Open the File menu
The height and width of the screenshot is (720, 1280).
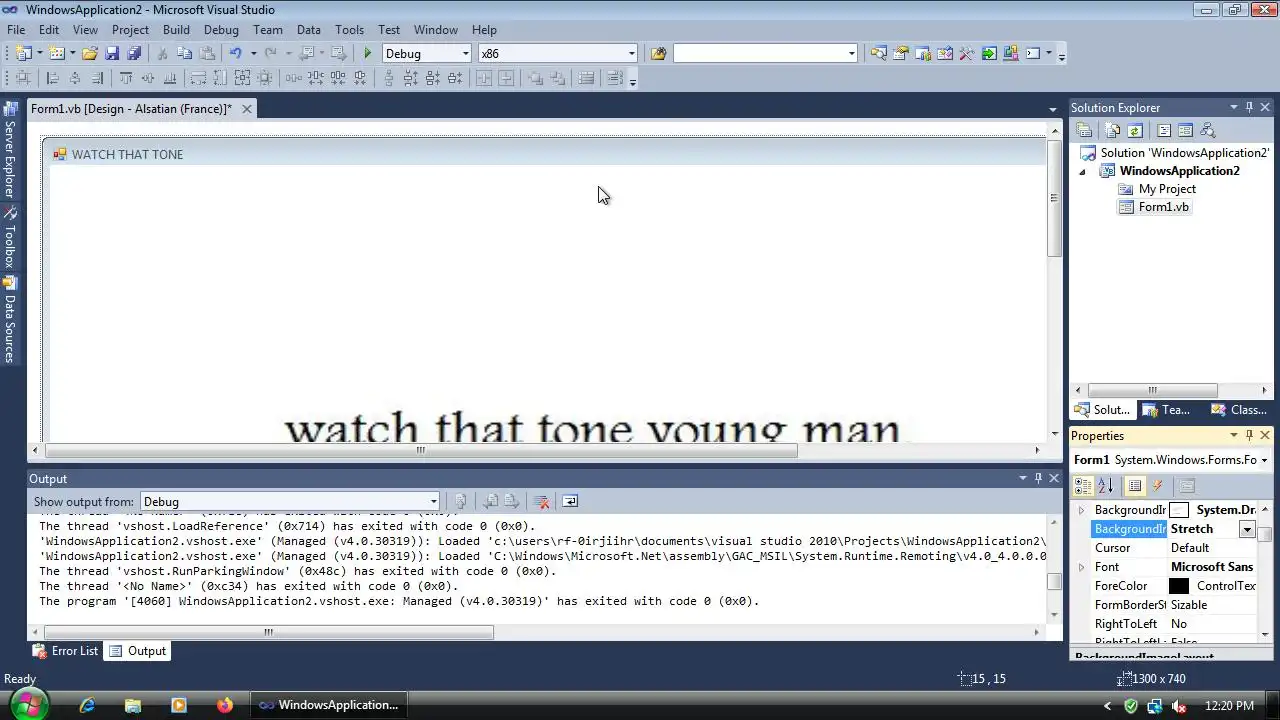16,30
